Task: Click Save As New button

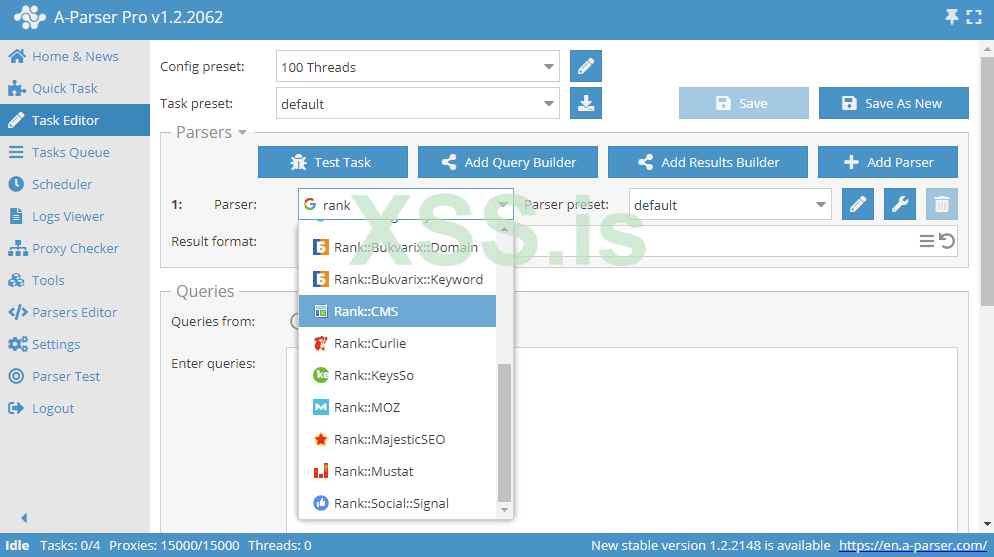Action: point(894,103)
